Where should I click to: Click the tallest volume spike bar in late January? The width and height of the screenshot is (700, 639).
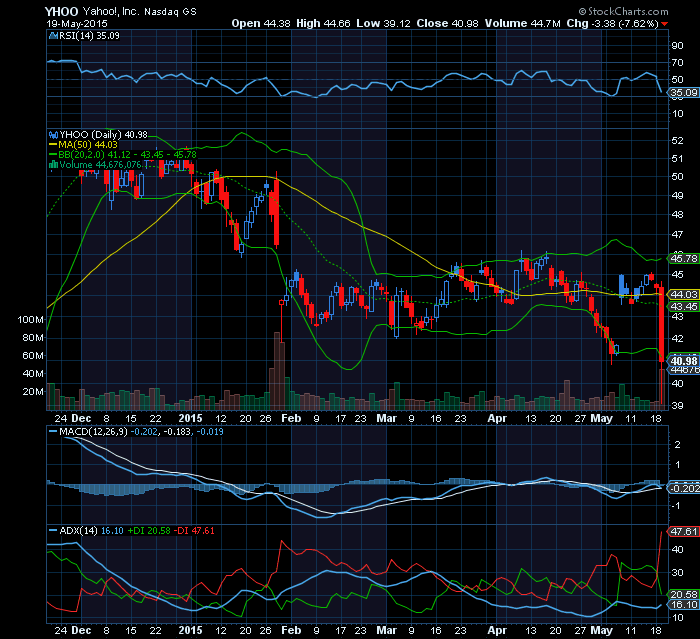(x=277, y=371)
